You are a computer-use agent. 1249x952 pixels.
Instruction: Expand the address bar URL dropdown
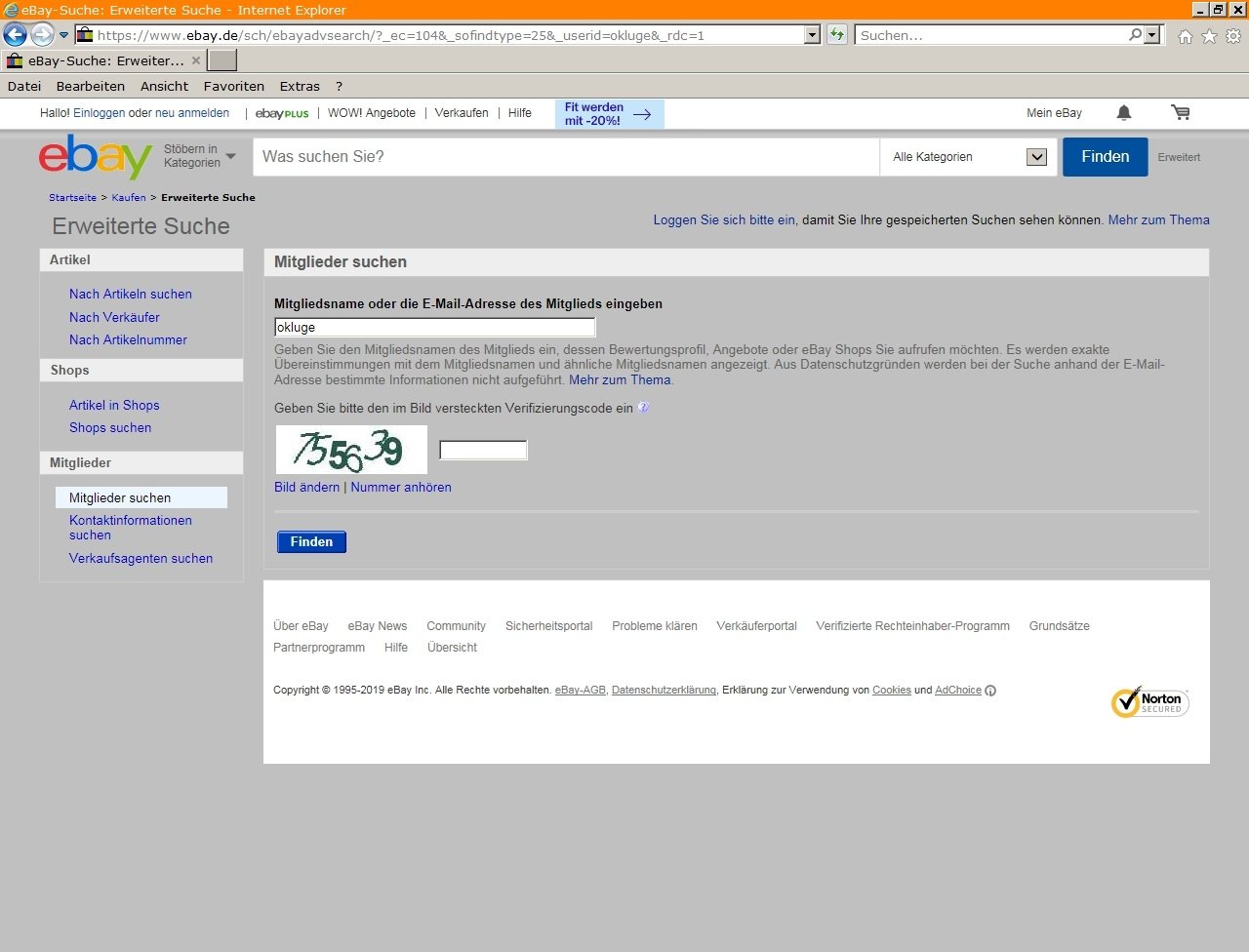tap(812, 35)
